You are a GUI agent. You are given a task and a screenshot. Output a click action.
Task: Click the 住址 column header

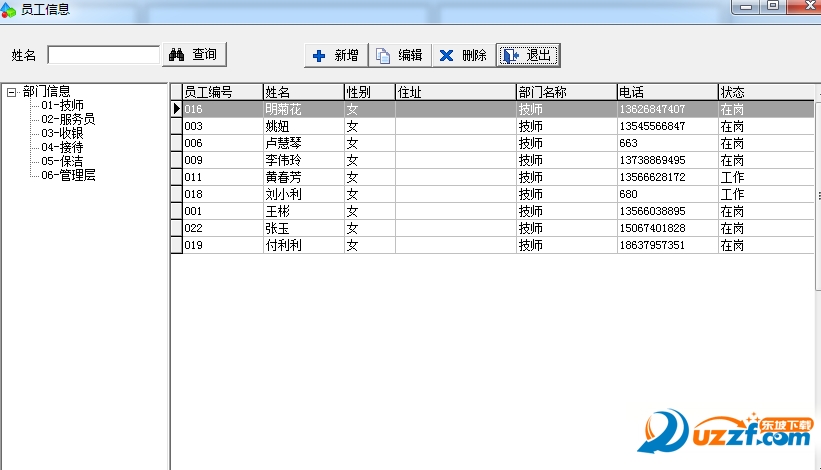[456, 92]
